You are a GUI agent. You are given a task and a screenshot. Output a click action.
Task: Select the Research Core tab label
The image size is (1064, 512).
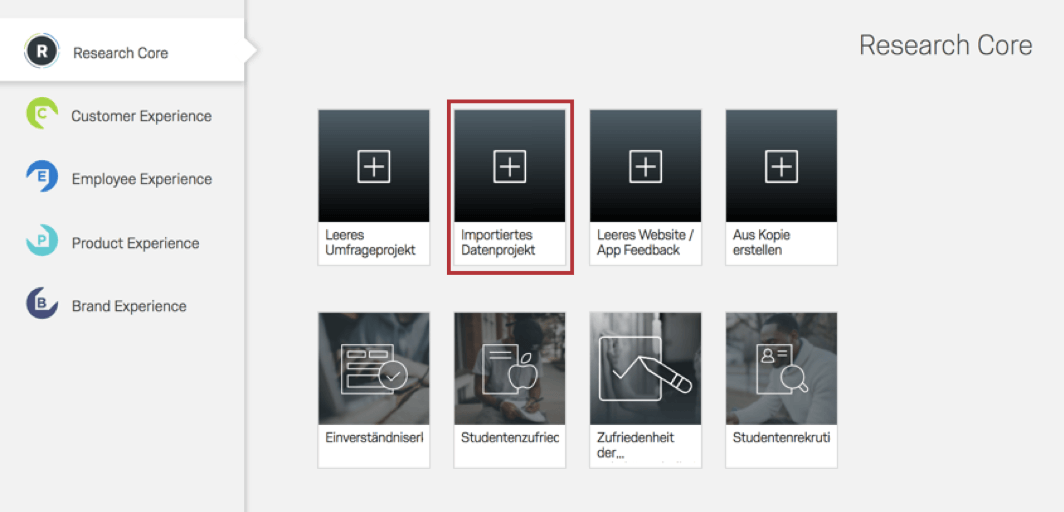click(x=121, y=53)
